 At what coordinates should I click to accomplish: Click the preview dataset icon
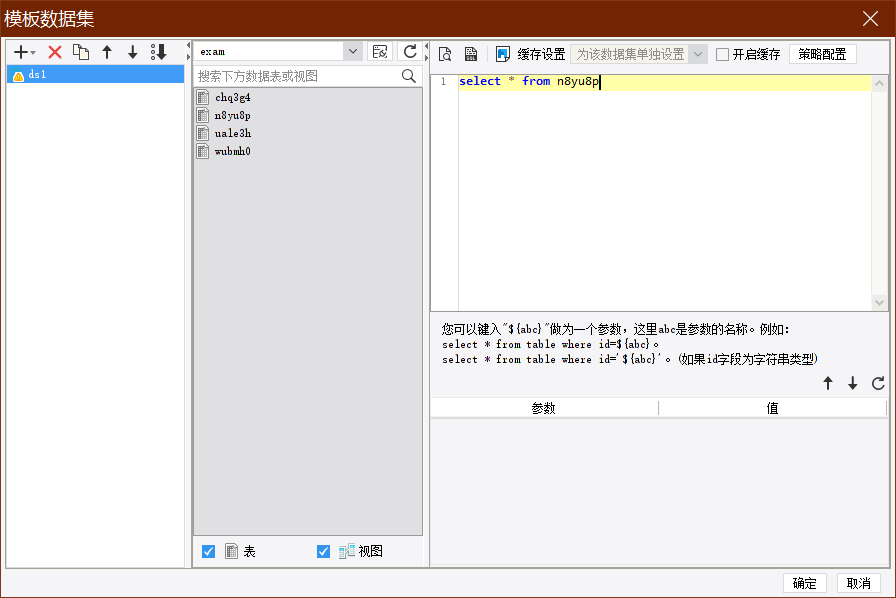coord(445,54)
